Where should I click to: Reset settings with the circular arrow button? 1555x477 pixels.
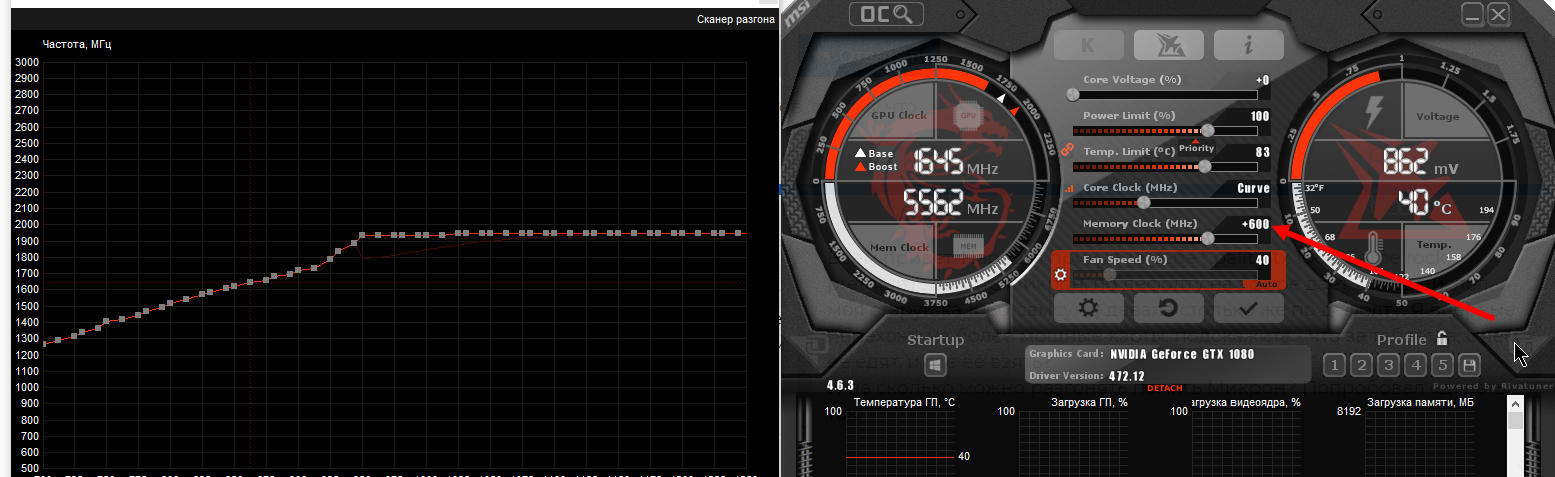coord(1168,308)
